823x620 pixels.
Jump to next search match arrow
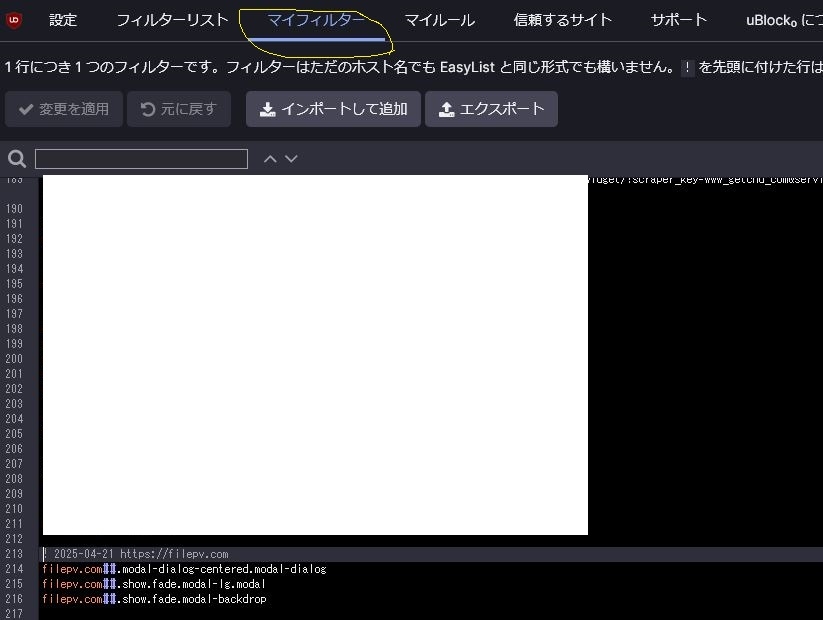coord(291,159)
